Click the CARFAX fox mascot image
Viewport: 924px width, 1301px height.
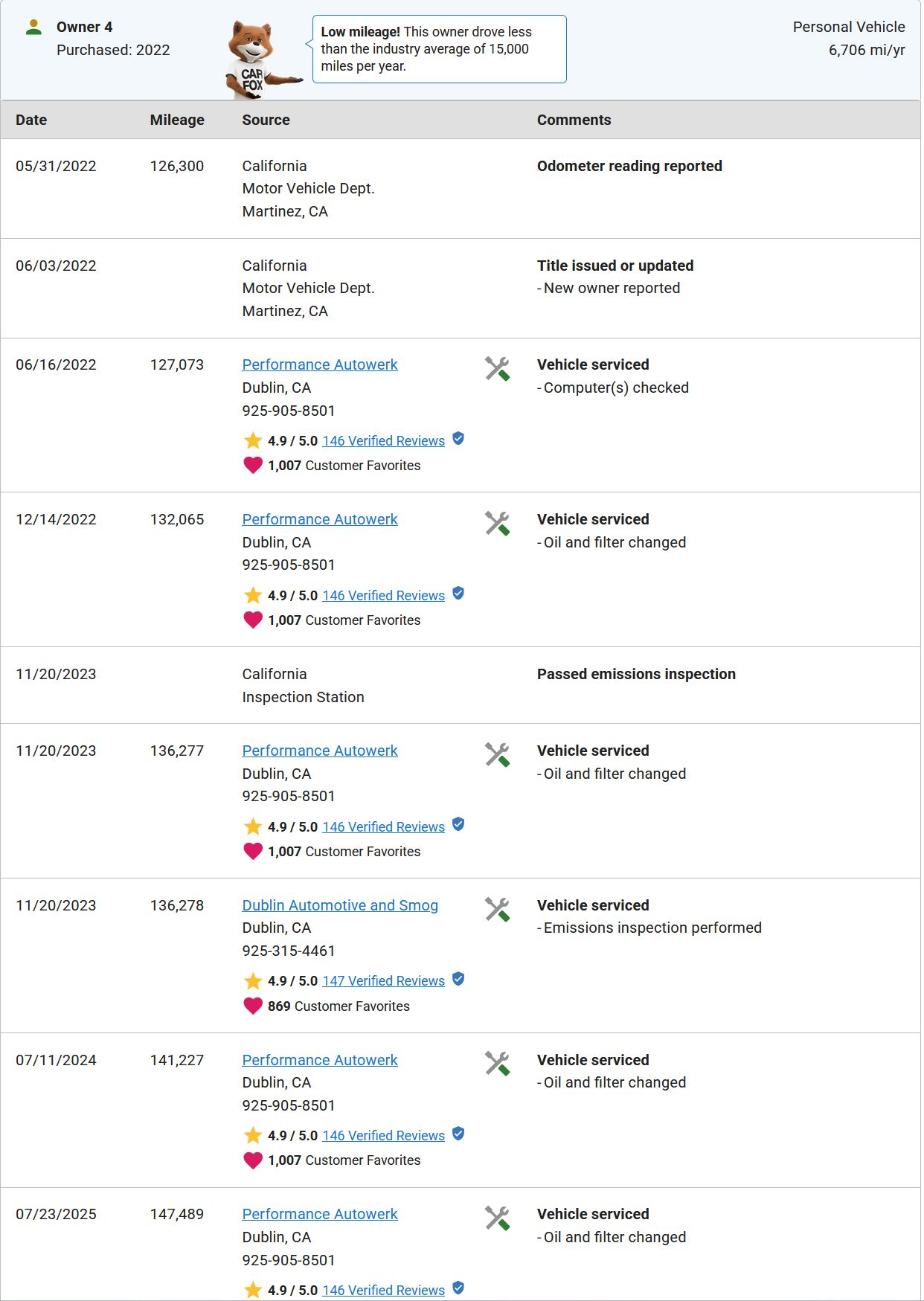[262, 60]
